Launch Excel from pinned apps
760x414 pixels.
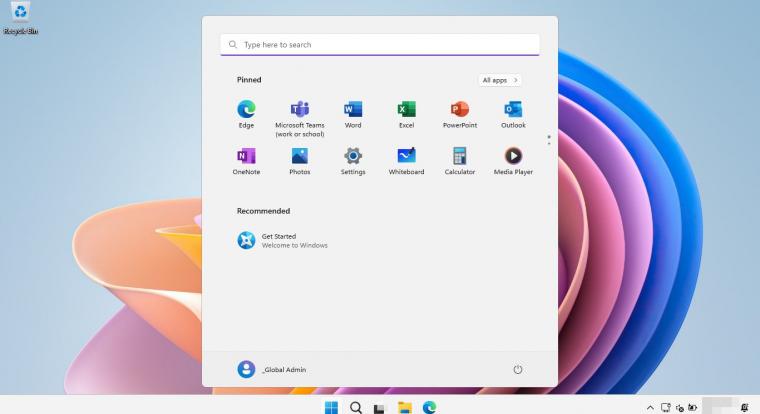click(406, 114)
